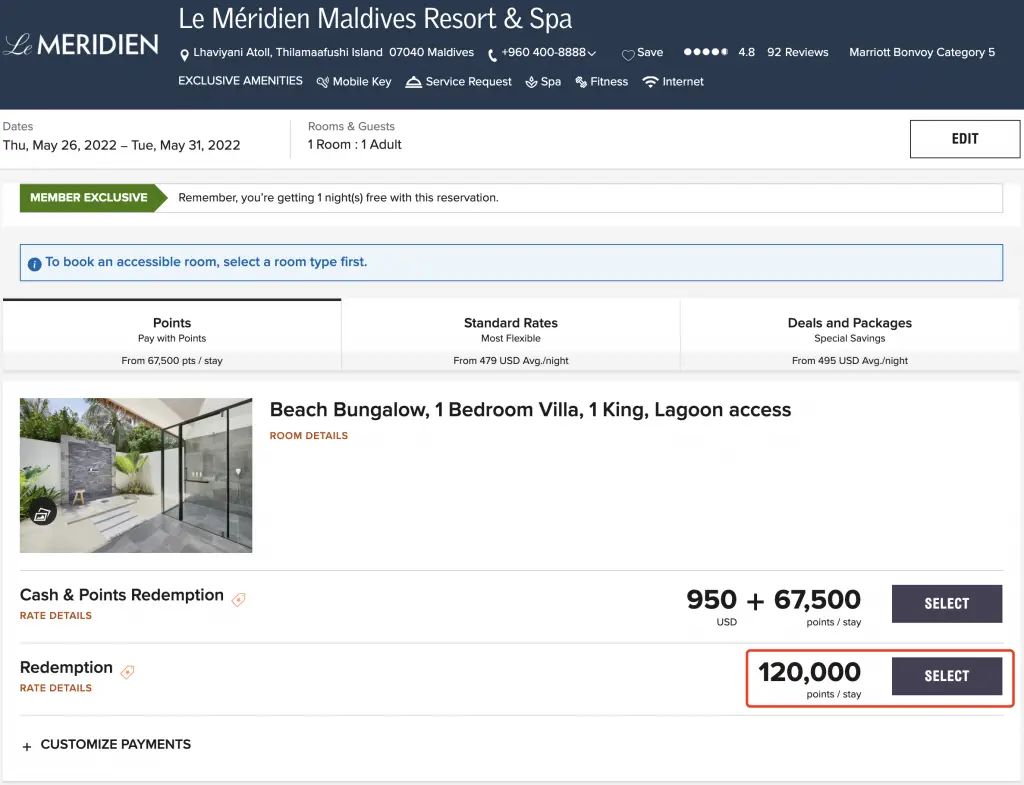The width and height of the screenshot is (1024, 785).
Task: Click the Beach Bungalow room thumbnail
Action: click(x=136, y=475)
